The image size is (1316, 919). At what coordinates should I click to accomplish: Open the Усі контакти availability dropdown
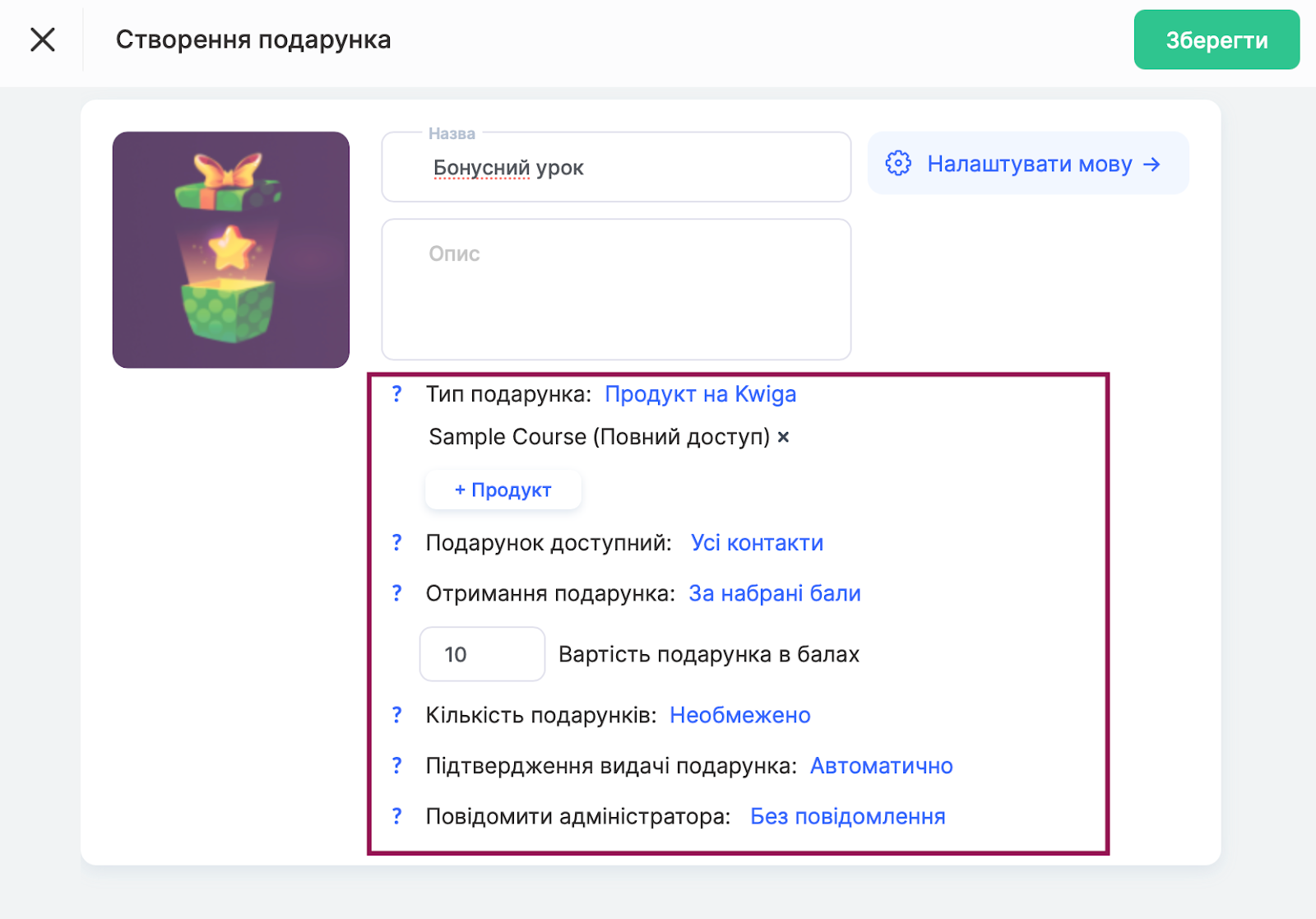coord(757,543)
